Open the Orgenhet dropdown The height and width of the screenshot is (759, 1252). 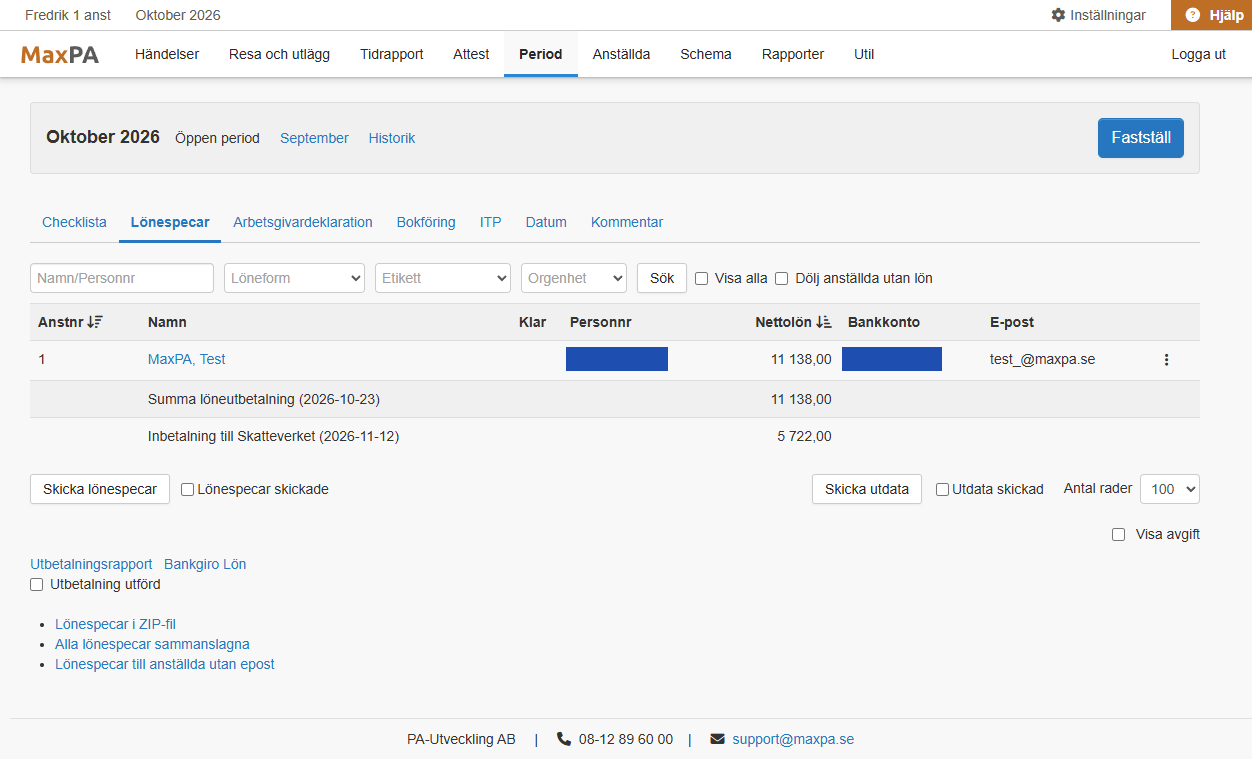(x=574, y=278)
